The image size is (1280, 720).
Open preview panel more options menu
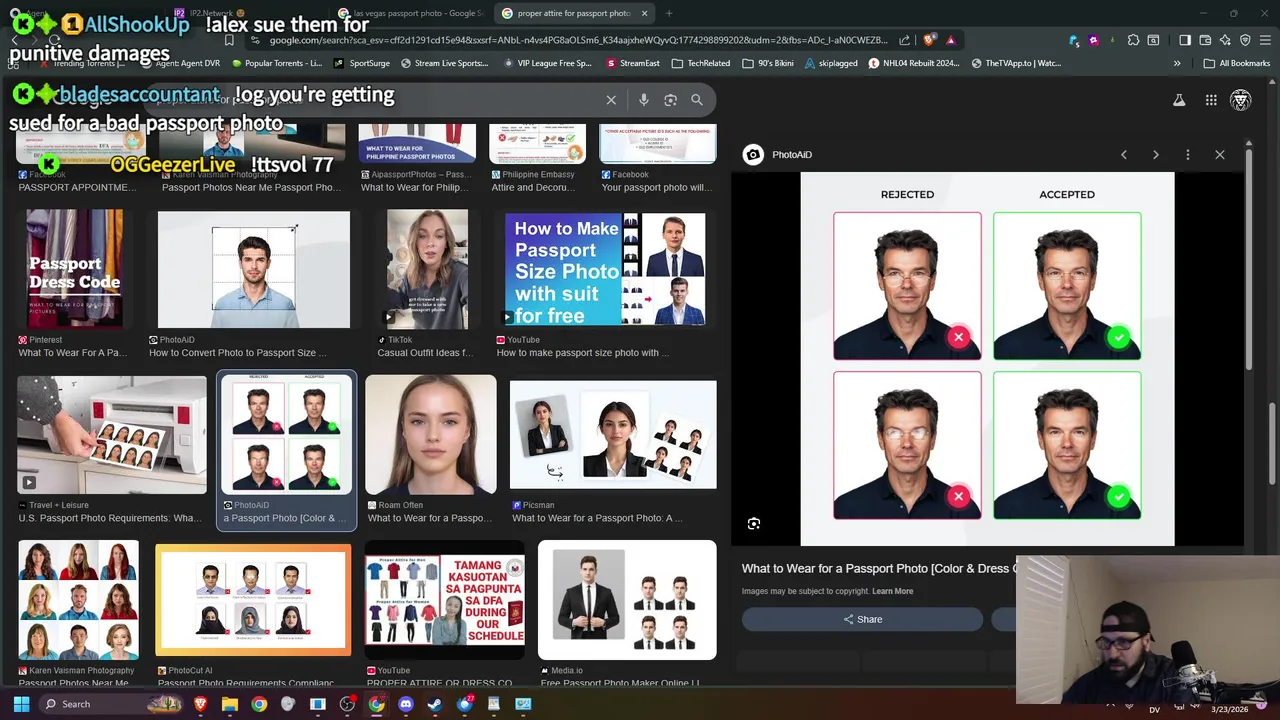coord(1188,155)
